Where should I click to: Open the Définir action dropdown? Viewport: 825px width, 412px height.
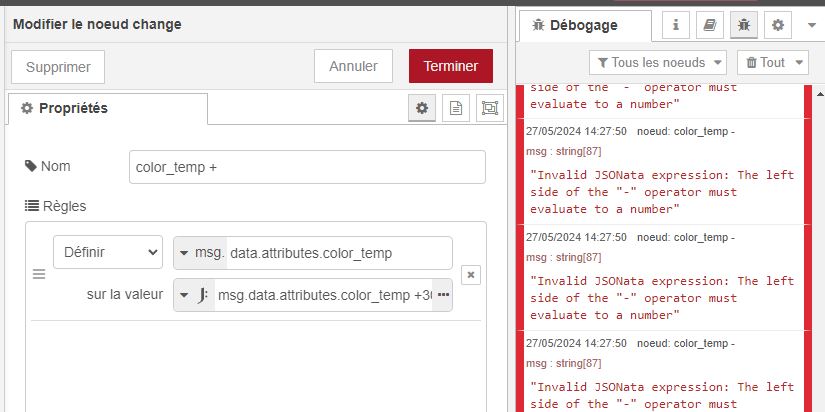pos(107,253)
